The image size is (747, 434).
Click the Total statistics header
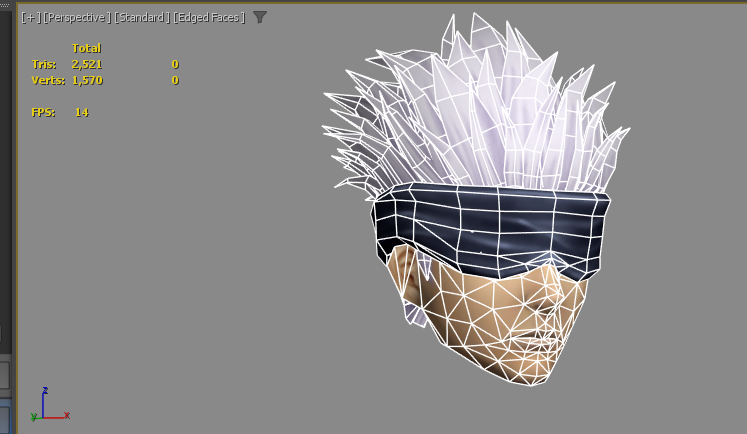pos(86,48)
